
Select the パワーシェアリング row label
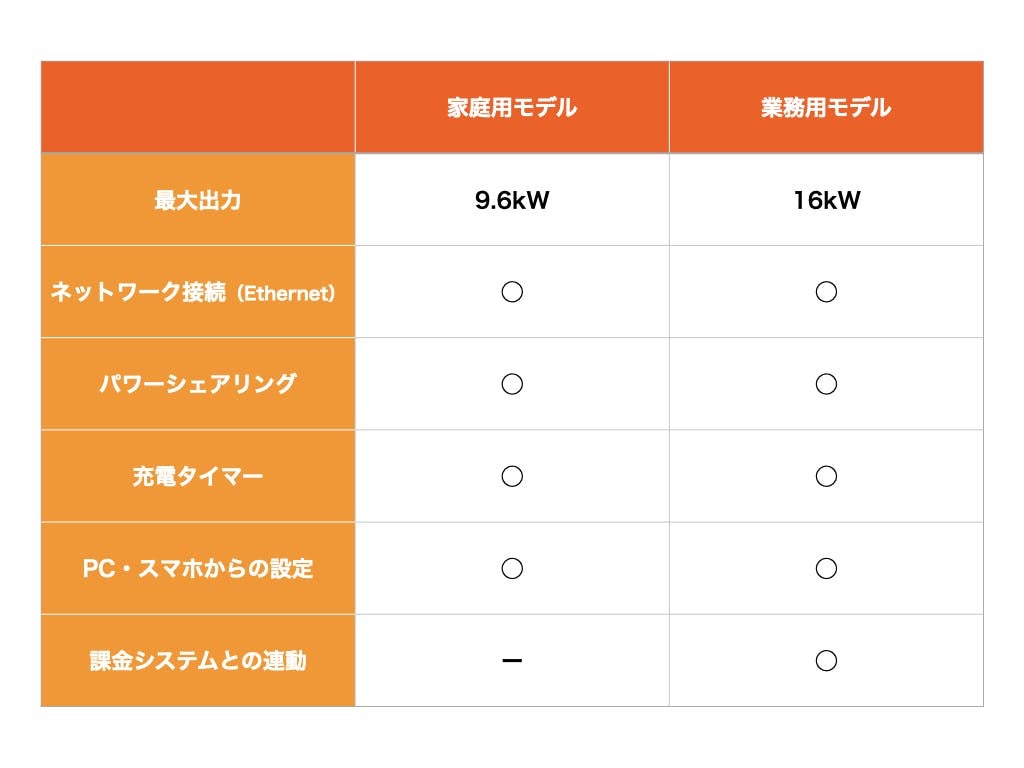point(198,384)
